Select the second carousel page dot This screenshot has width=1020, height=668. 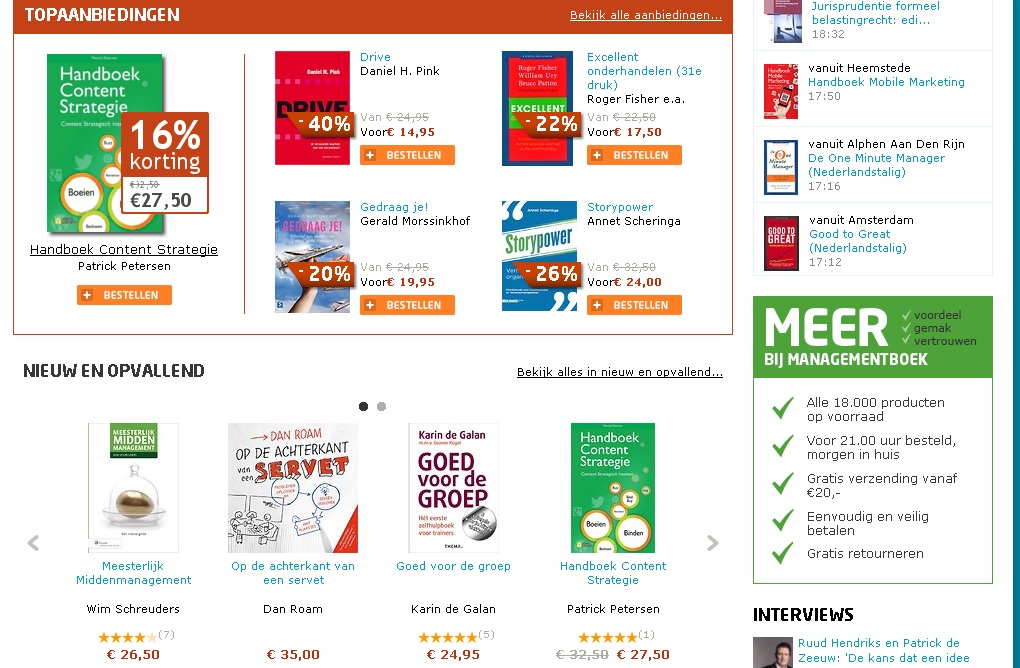381,406
